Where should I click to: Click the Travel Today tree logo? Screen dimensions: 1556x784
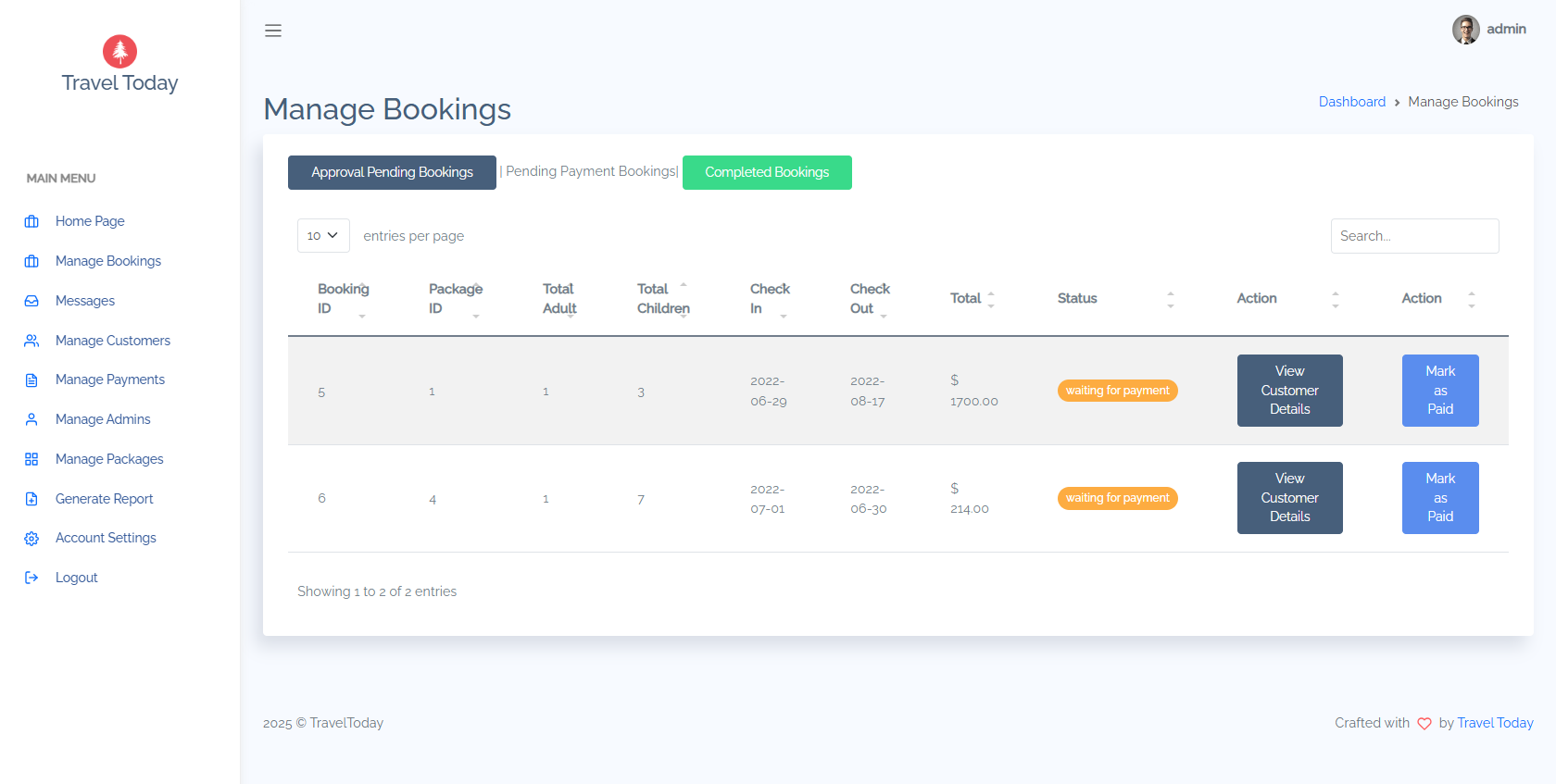119,52
